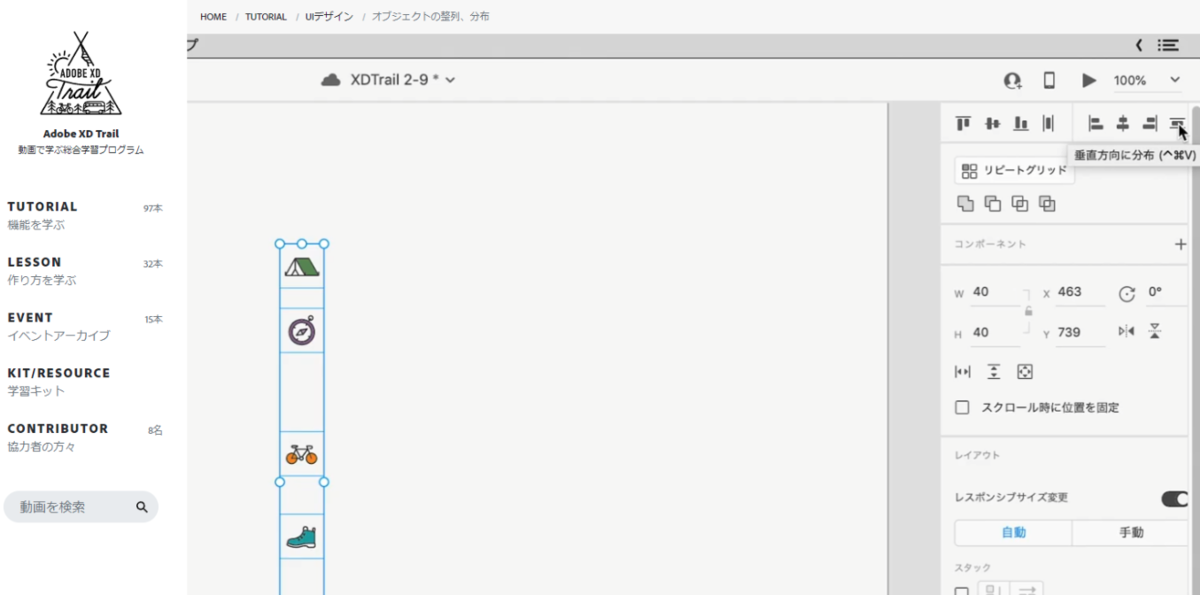Select the align left icon
1200x595 pixels.
click(1096, 123)
